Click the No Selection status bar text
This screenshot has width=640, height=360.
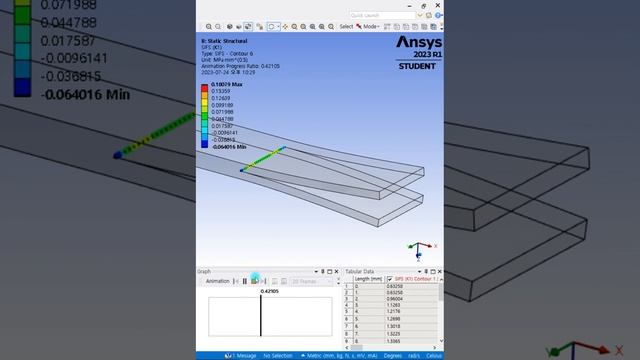(278, 356)
